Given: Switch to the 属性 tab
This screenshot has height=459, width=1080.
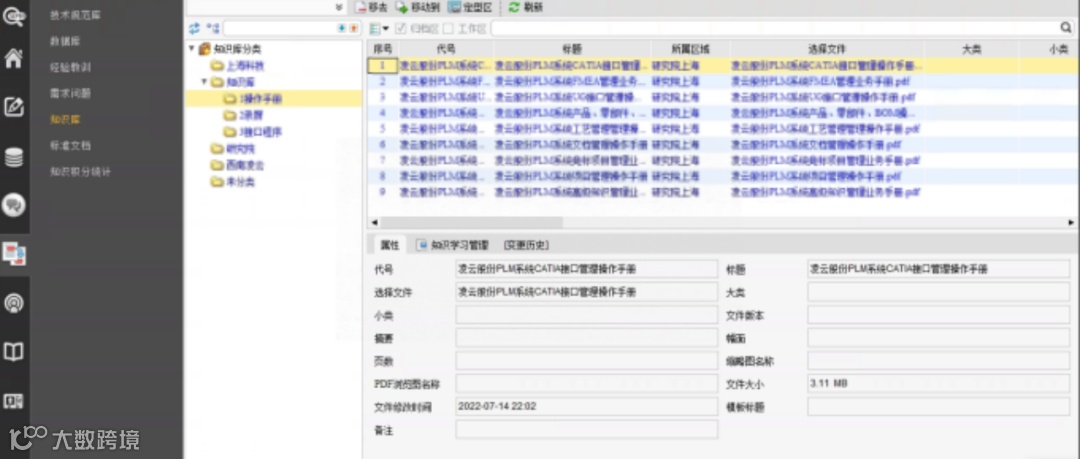Looking at the screenshot, I should tap(389, 245).
